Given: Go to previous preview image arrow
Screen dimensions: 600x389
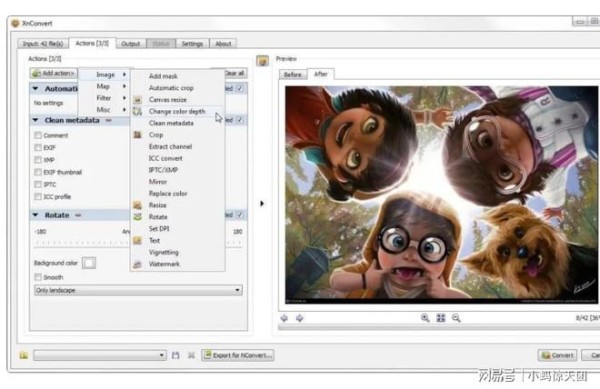Looking at the screenshot, I should 284,318.
